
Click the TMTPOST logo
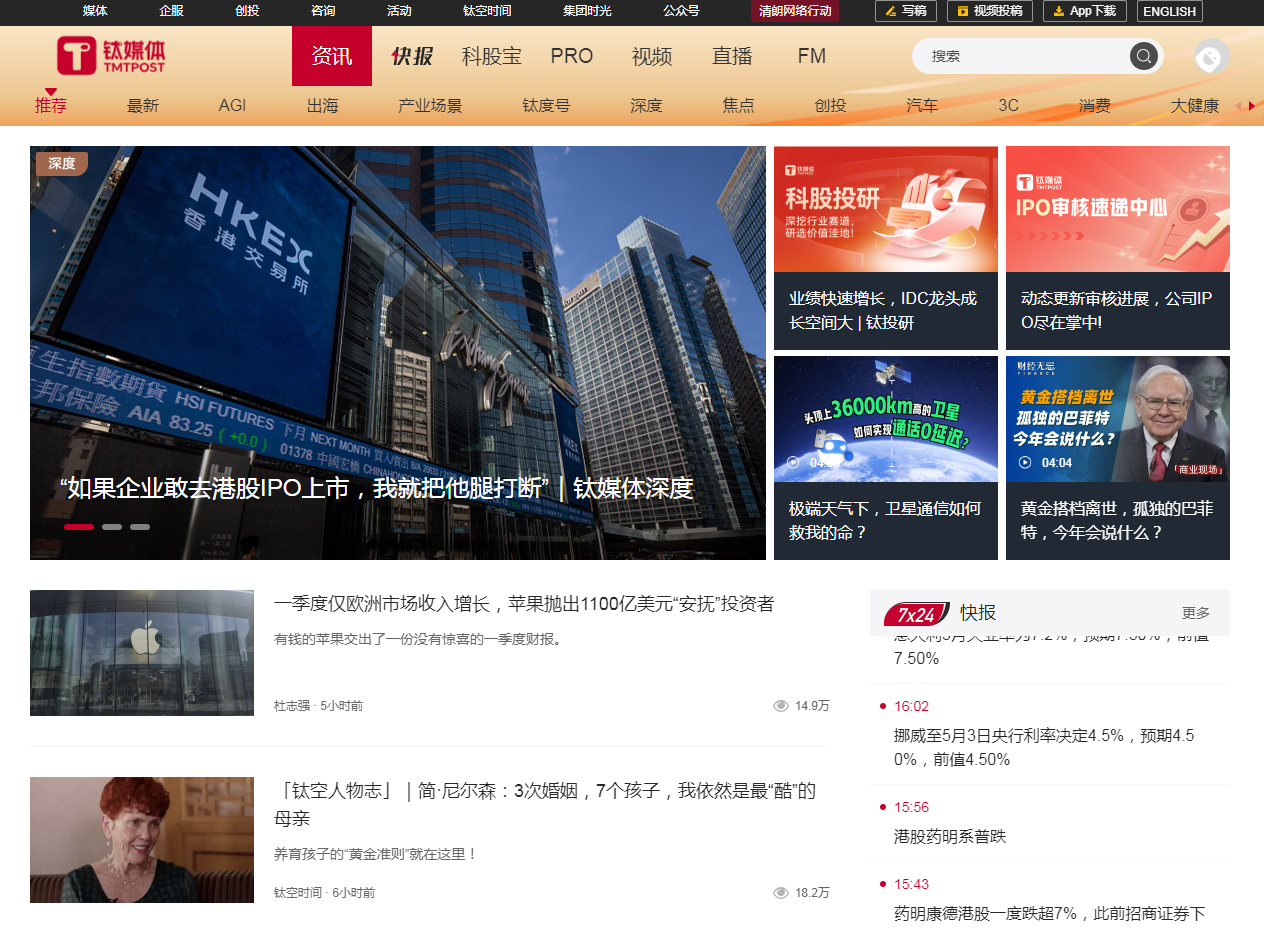pos(111,56)
